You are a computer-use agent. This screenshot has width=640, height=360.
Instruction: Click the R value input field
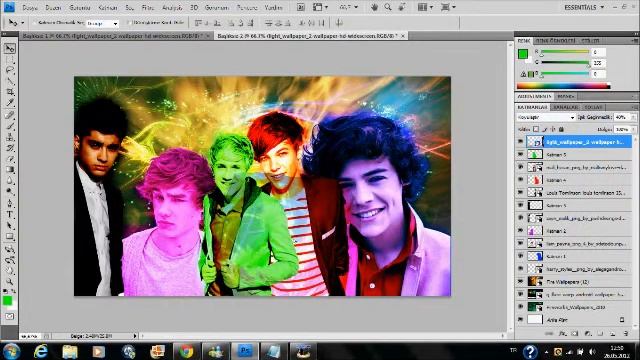(x=598, y=52)
